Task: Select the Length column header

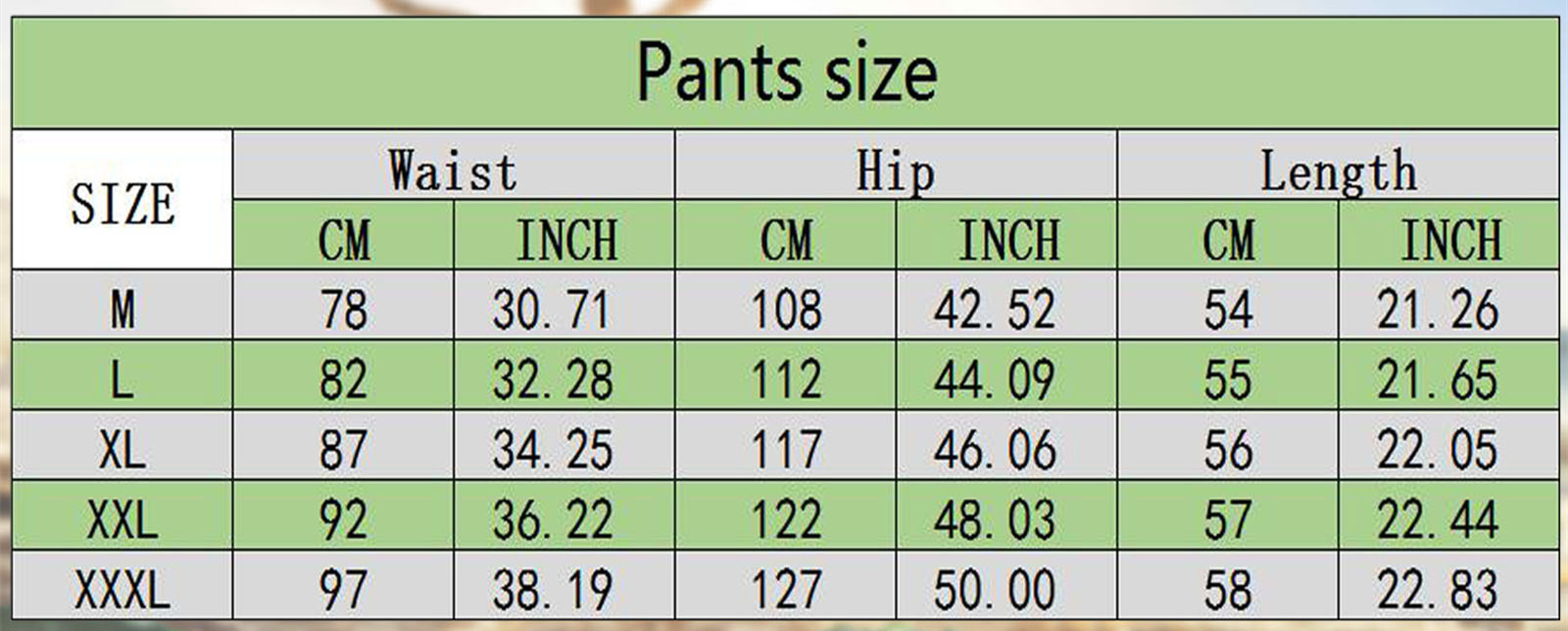Action: click(1338, 170)
